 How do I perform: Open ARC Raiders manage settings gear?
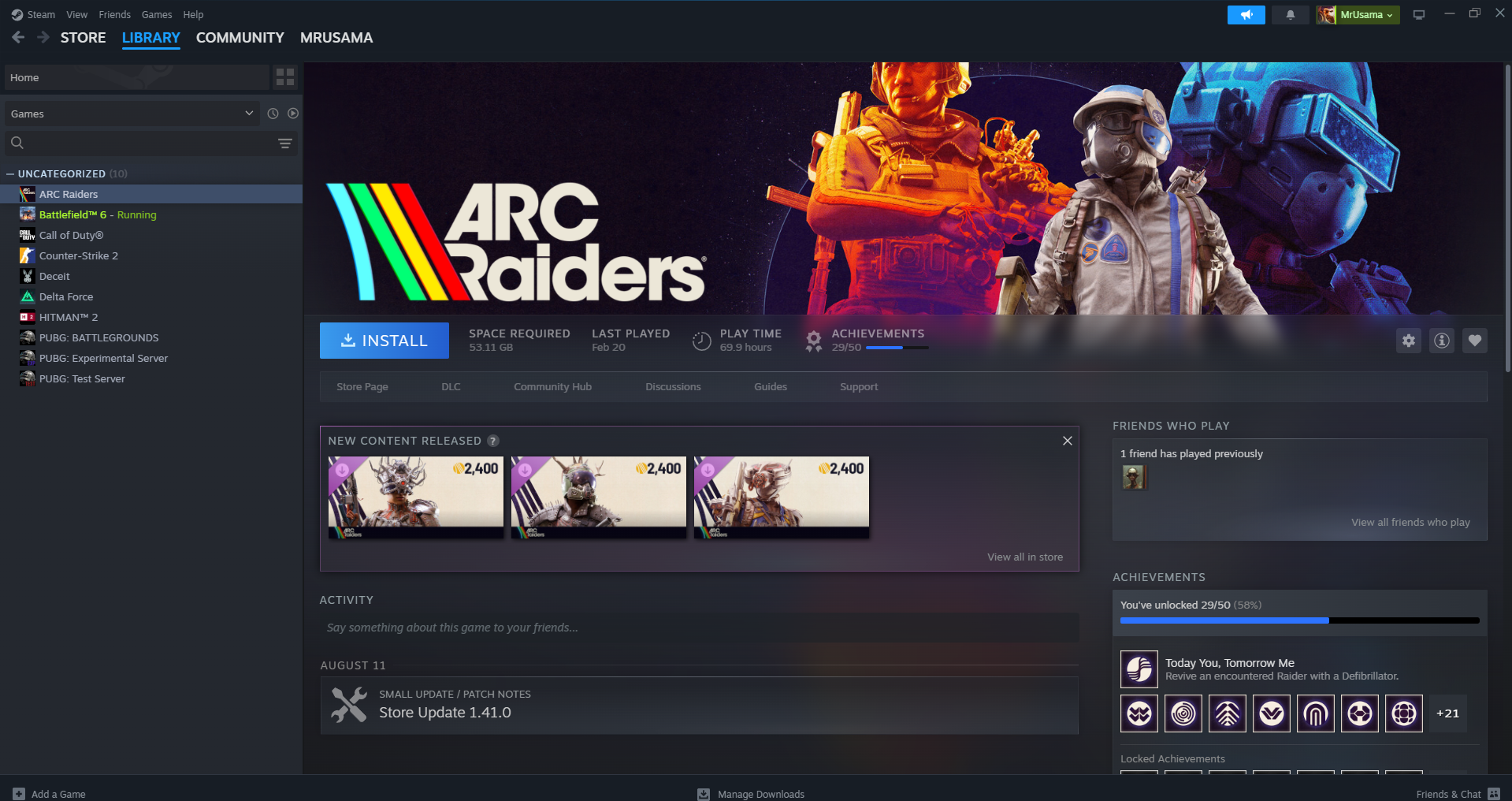coord(1409,341)
